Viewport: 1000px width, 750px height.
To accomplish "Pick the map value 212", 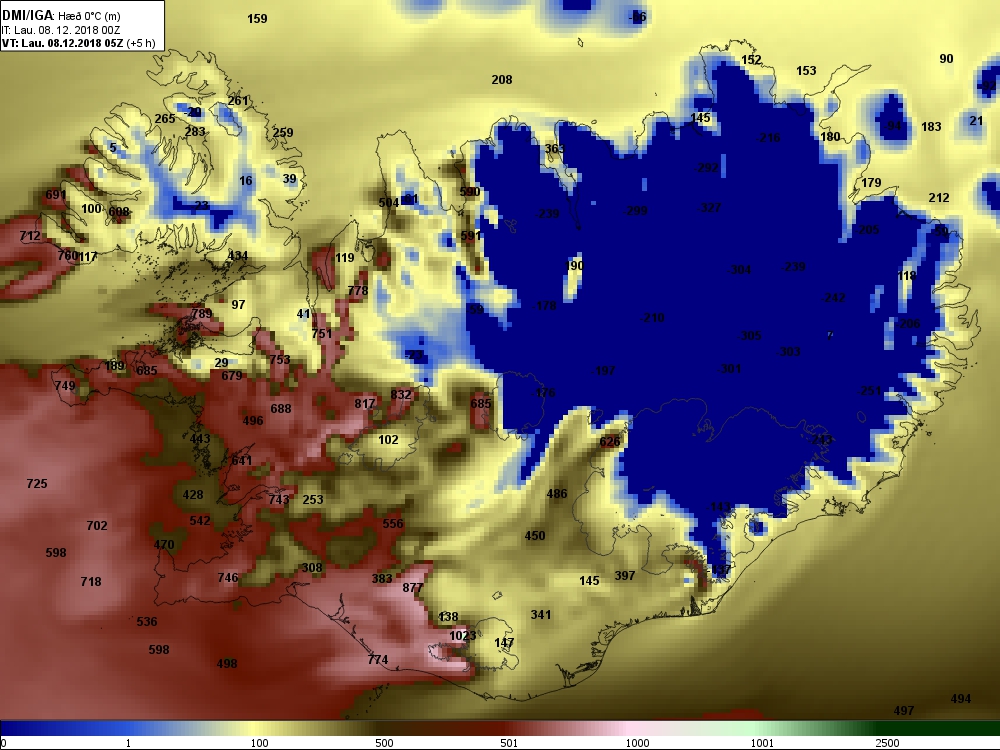I will tap(939, 198).
